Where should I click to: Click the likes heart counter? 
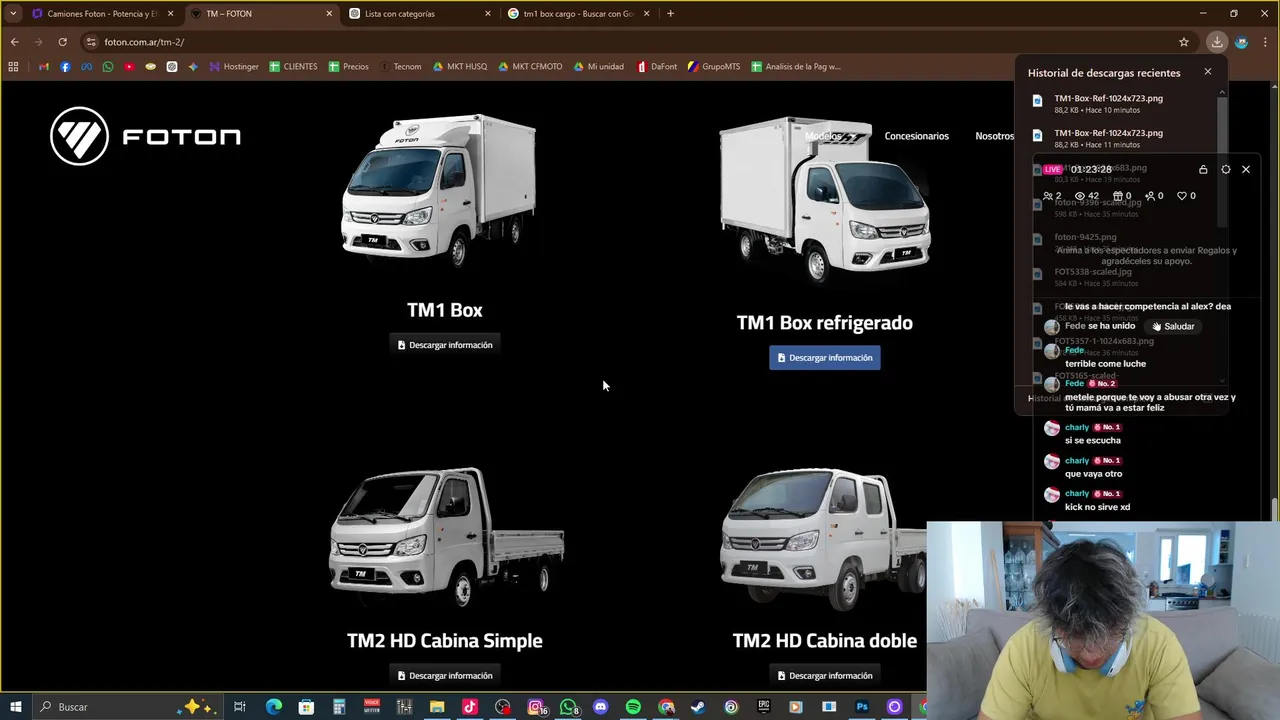pos(1186,196)
